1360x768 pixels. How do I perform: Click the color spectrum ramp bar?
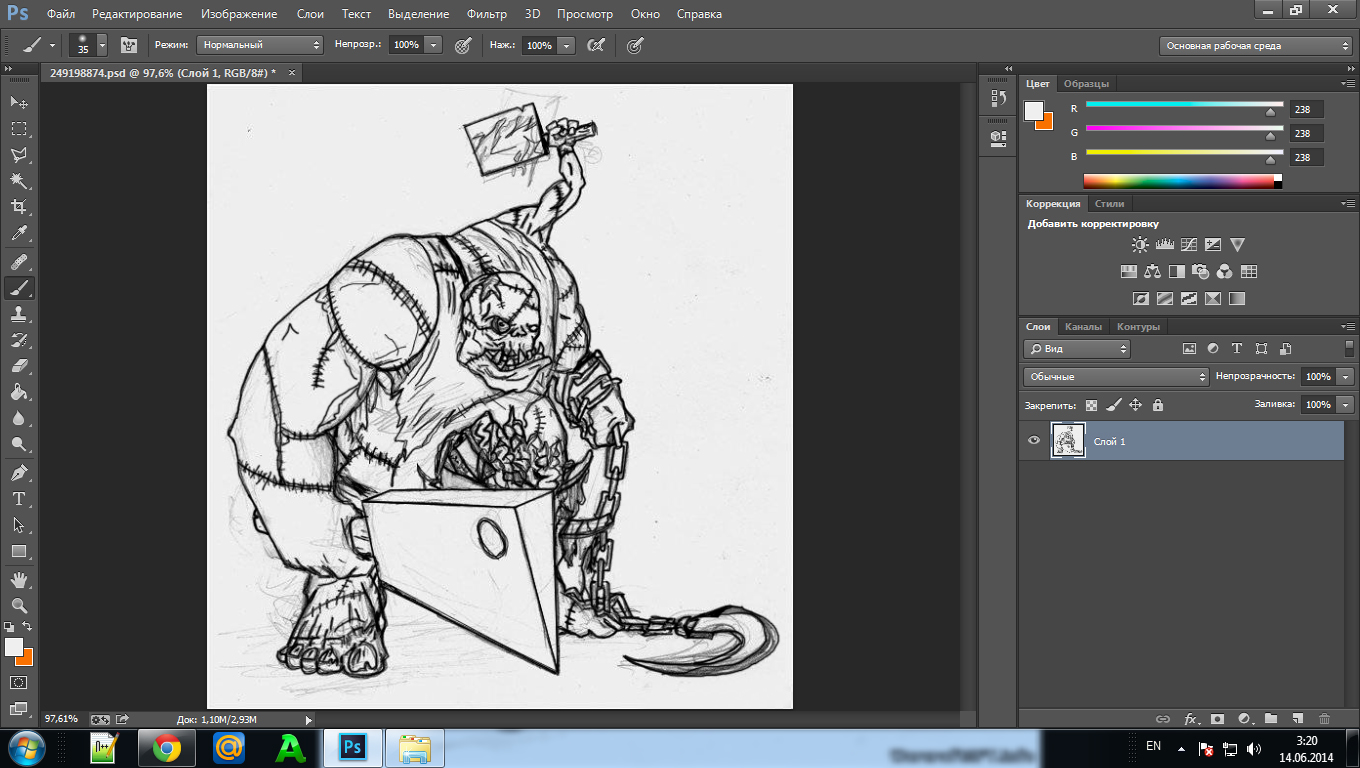pyautogui.click(x=1178, y=181)
